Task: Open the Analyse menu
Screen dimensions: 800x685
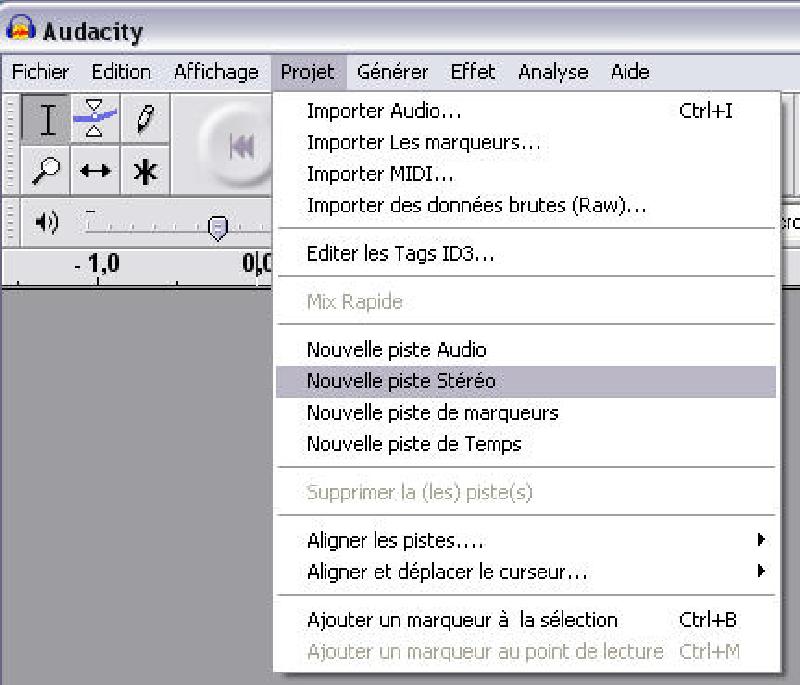Action: tap(553, 72)
